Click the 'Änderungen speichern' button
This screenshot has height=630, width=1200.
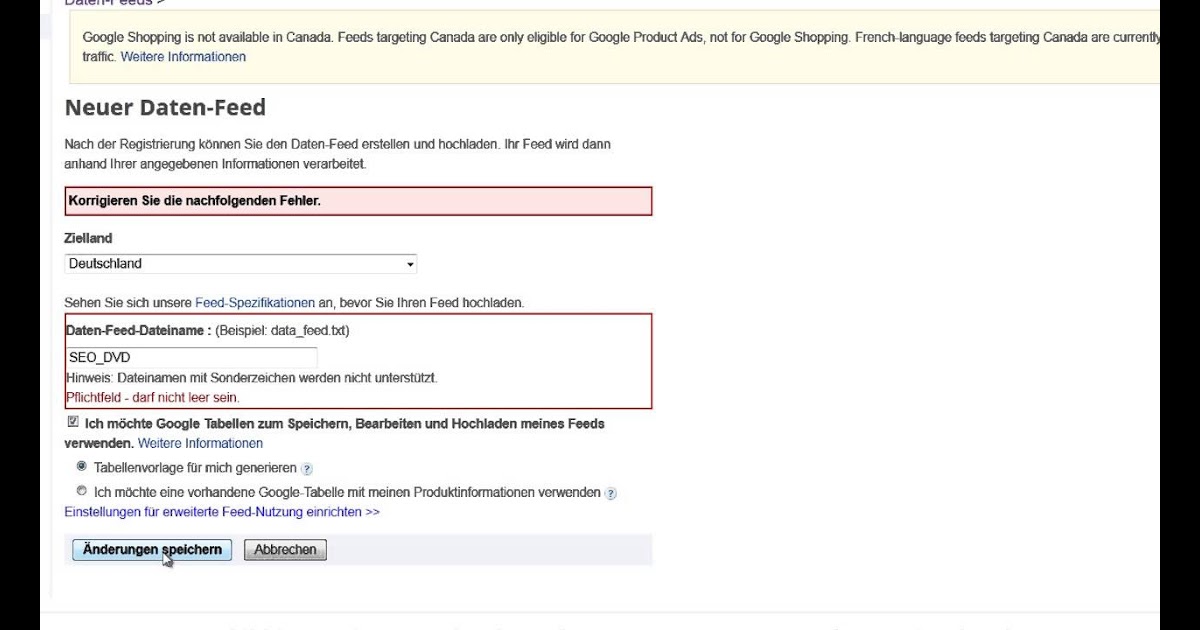point(152,550)
